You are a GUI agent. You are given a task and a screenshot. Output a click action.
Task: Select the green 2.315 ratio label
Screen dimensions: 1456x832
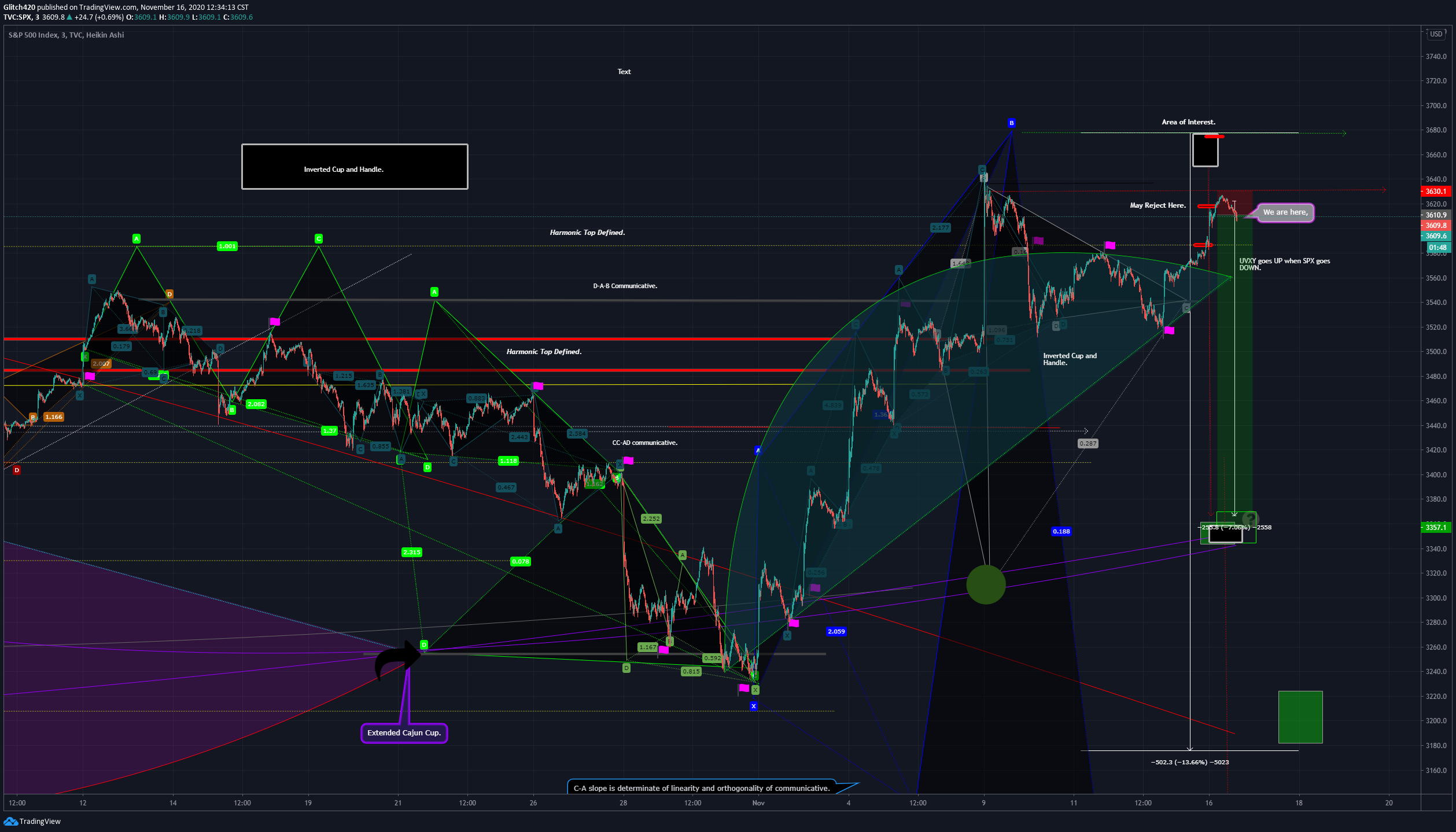[x=412, y=552]
